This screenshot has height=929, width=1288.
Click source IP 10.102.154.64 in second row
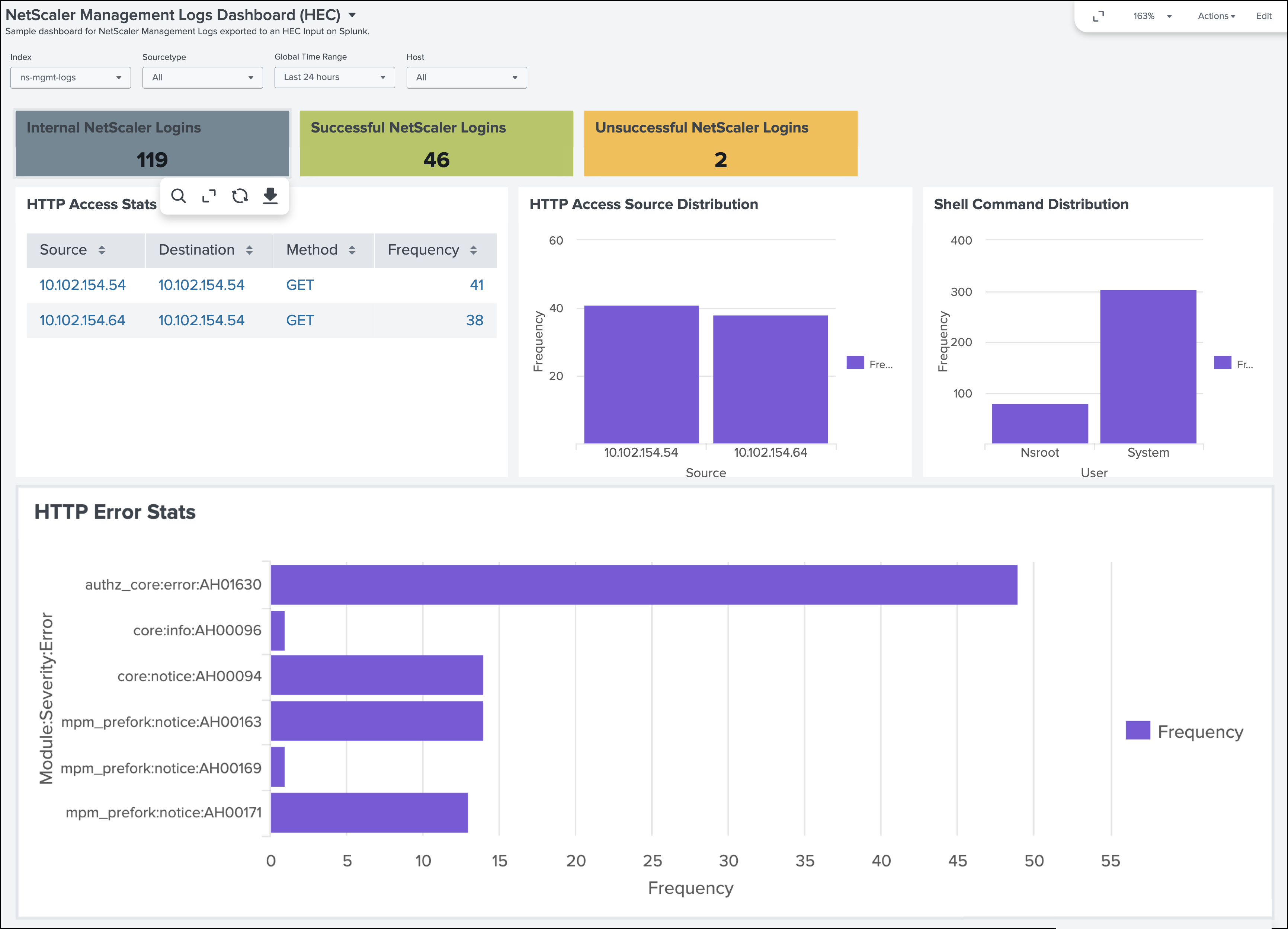tap(82, 320)
